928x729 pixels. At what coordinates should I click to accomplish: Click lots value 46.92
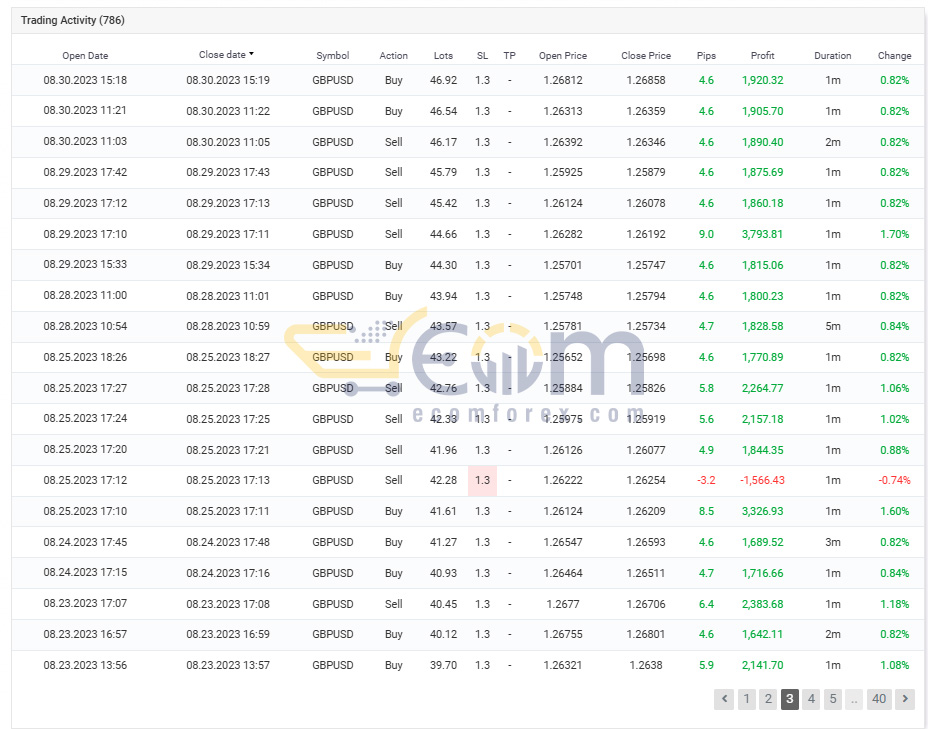443,80
